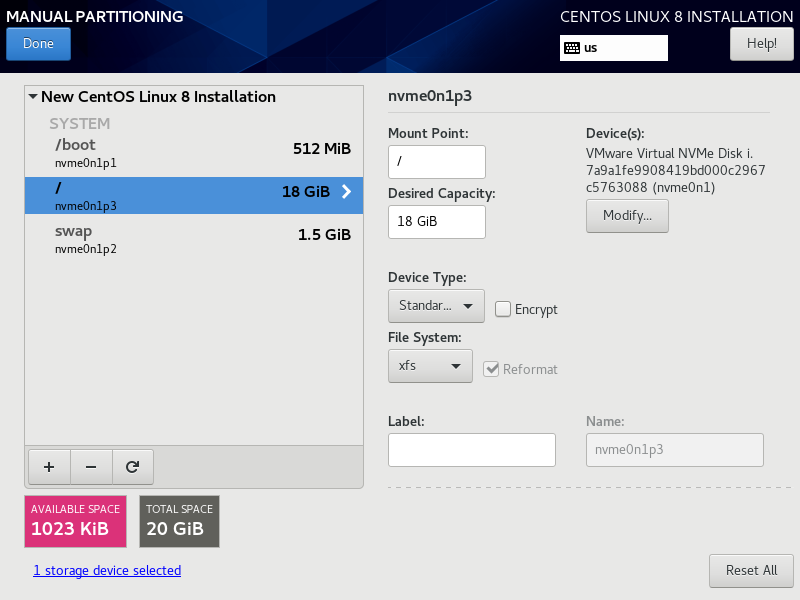Click the SYSTEM section label
800x600 pixels.
tap(80, 123)
